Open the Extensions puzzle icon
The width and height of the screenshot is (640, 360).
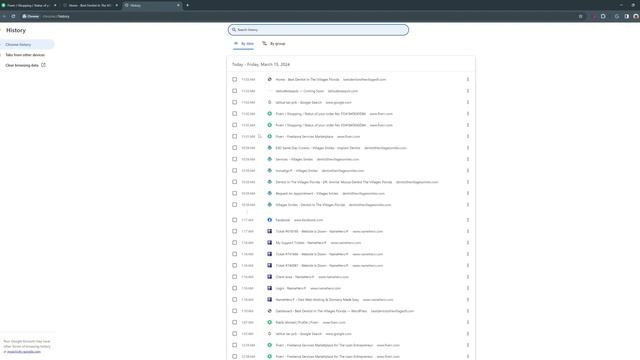[603, 16]
